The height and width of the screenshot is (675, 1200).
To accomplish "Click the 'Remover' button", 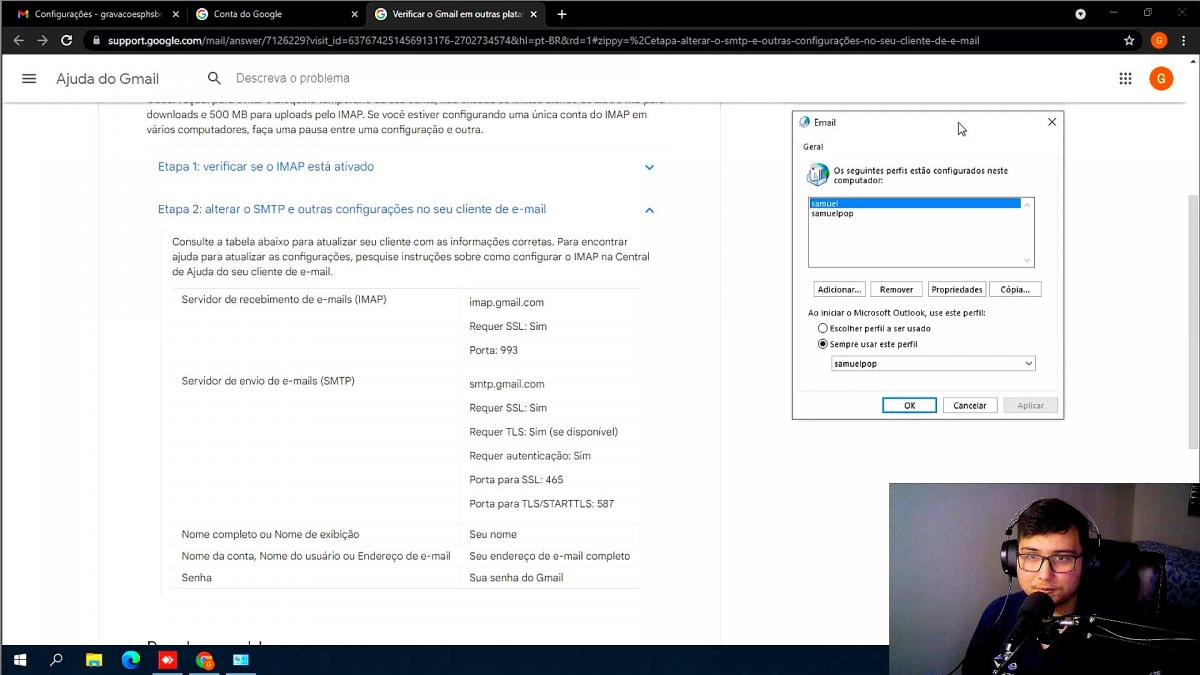I will coord(896,289).
